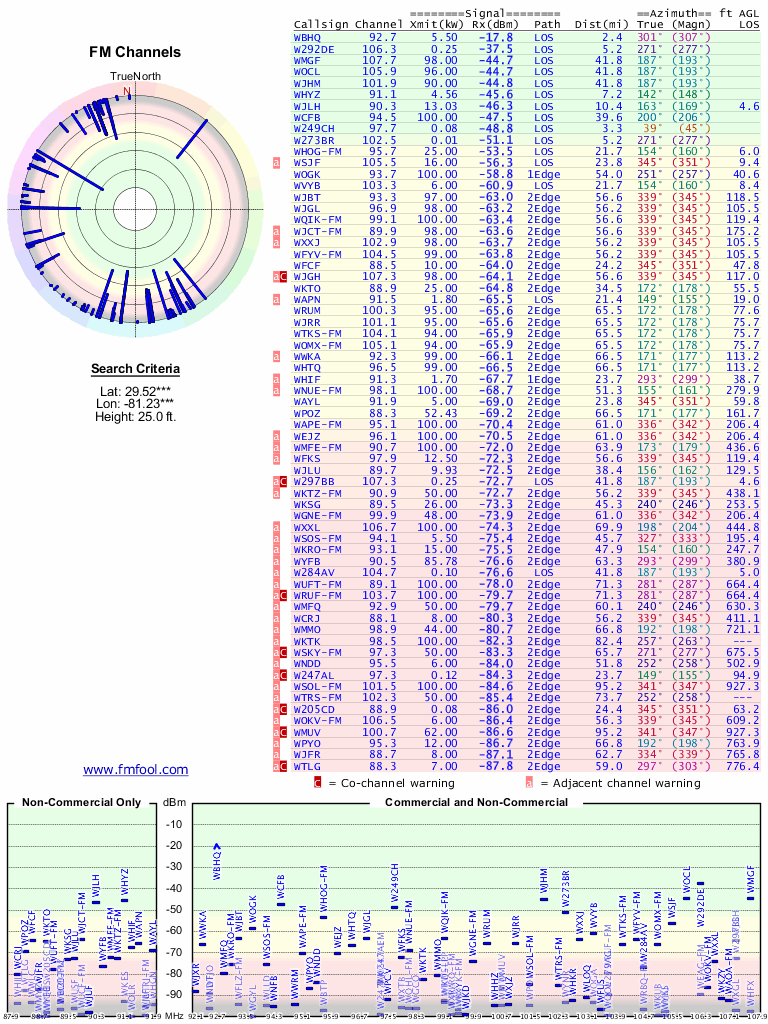
Task: Click the adjacent channel icon next to WAPN
Action: click(x=277, y=299)
